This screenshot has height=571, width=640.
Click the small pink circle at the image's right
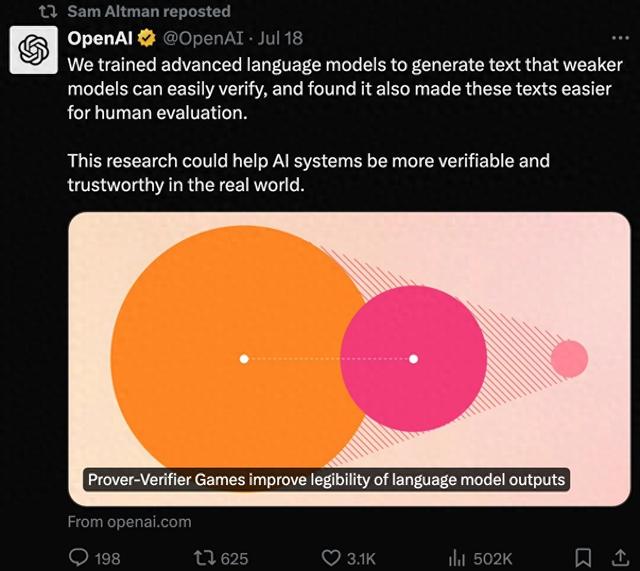click(x=569, y=358)
